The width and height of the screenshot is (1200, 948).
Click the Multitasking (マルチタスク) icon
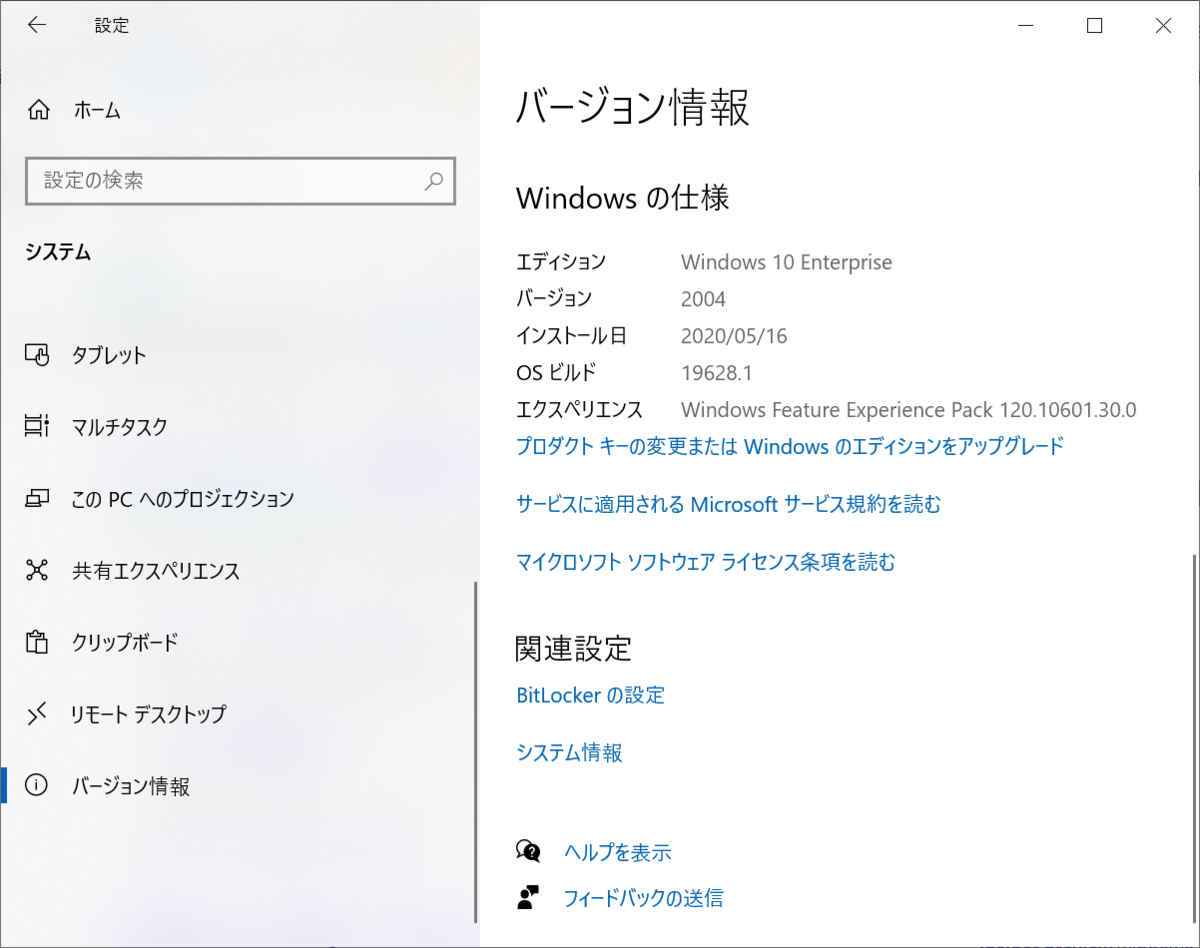(37, 427)
